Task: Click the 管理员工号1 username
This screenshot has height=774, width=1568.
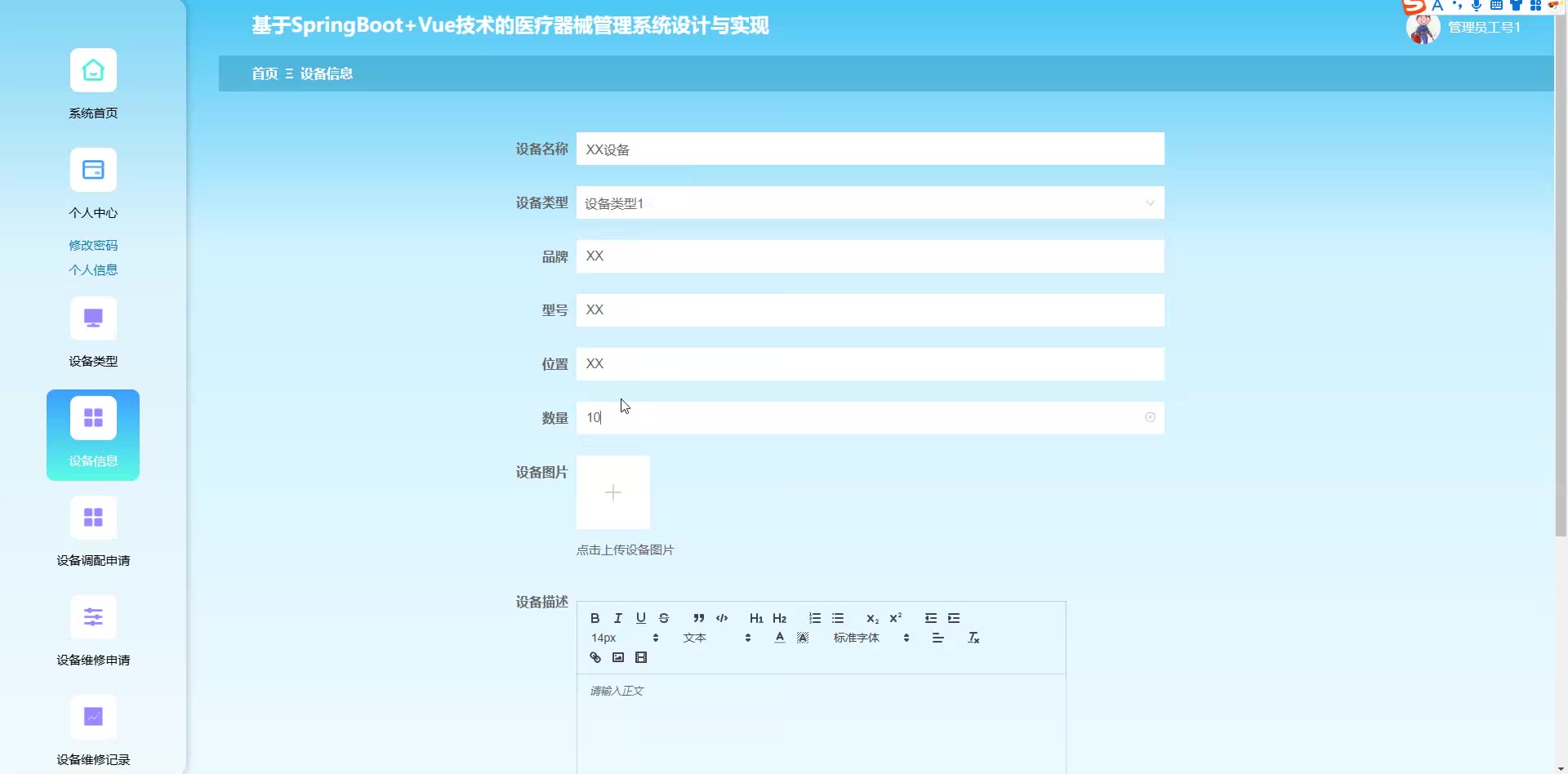Action: (1484, 27)
